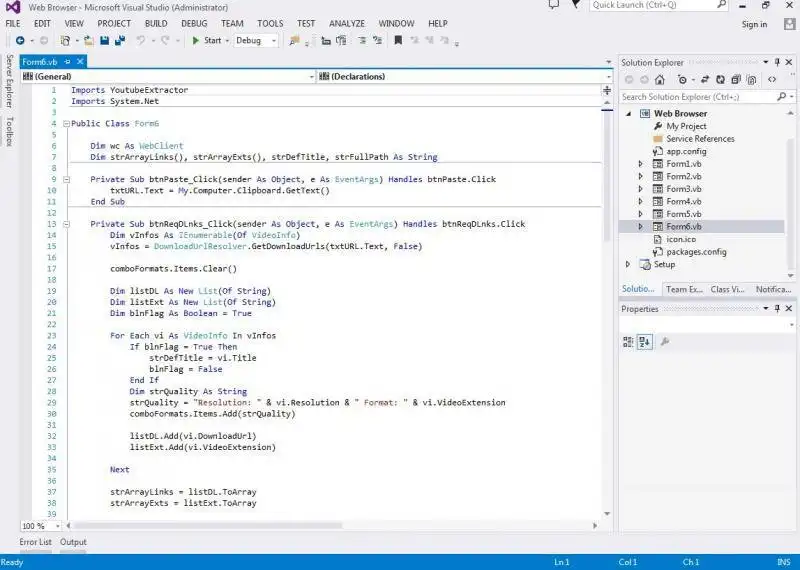The image size is (800, 570).
Task: Click the Refresh icon in Solution Explorer
Action: (720, 80)
